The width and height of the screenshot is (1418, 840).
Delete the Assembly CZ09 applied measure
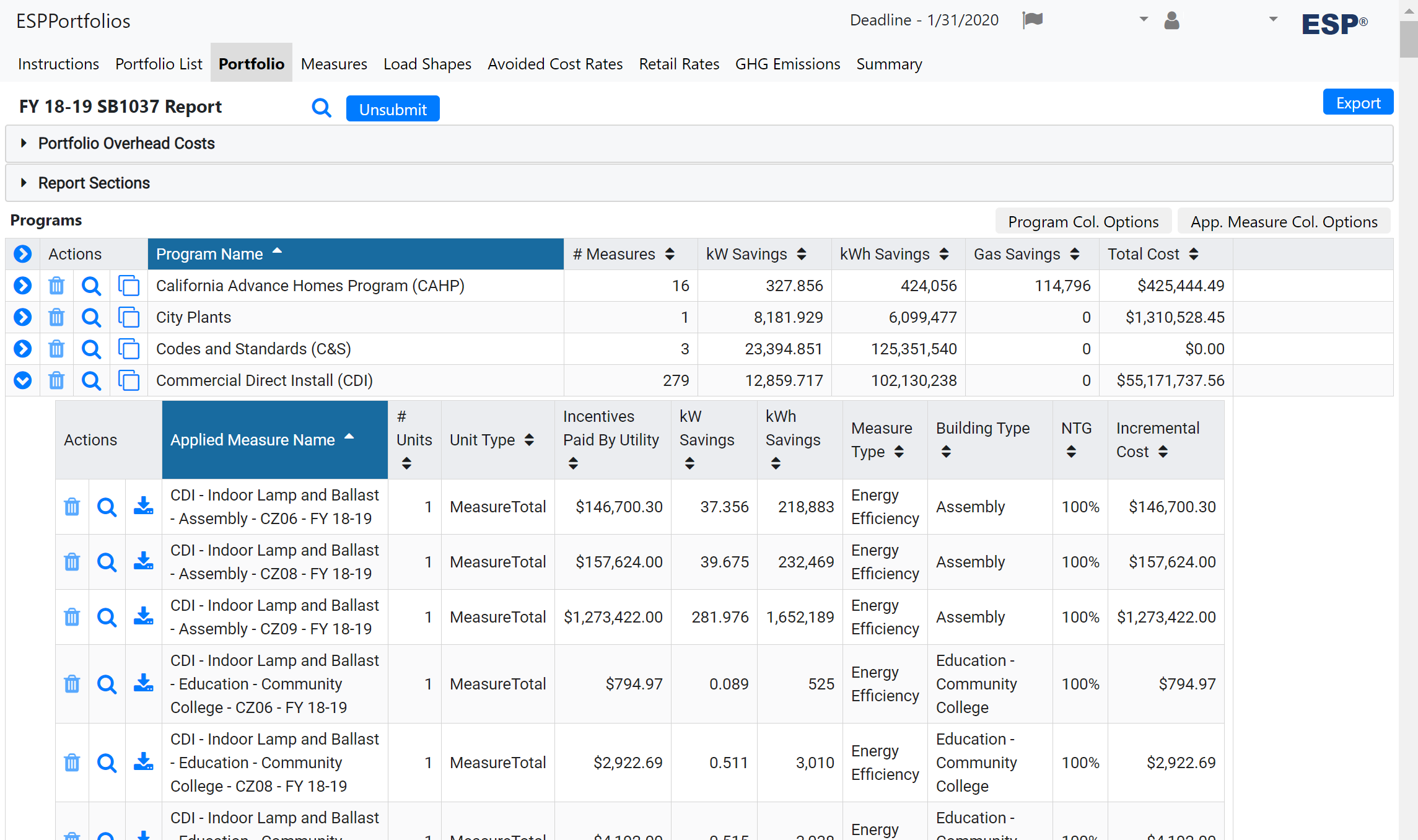[72, 617]
